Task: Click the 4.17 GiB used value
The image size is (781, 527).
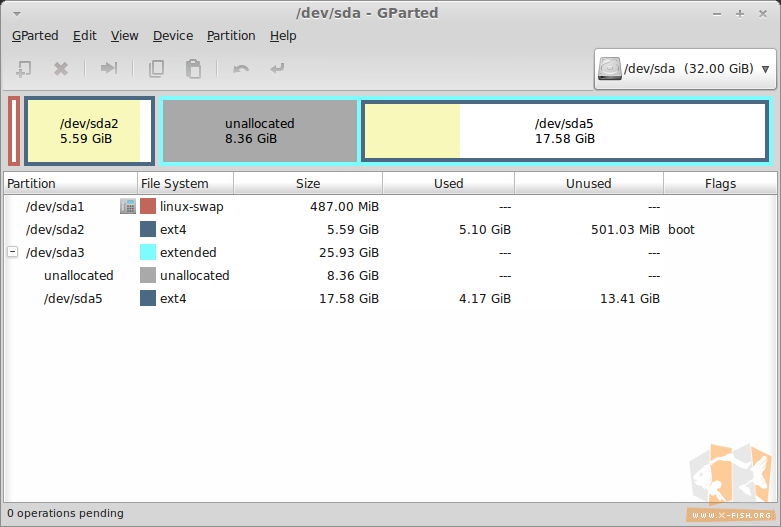Action: coord(485,298)
